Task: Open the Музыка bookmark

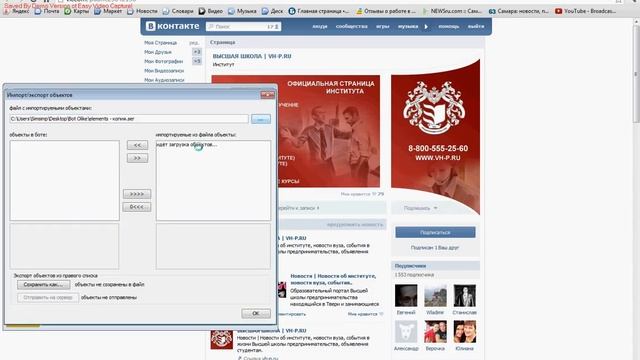Action: point(242,11)
